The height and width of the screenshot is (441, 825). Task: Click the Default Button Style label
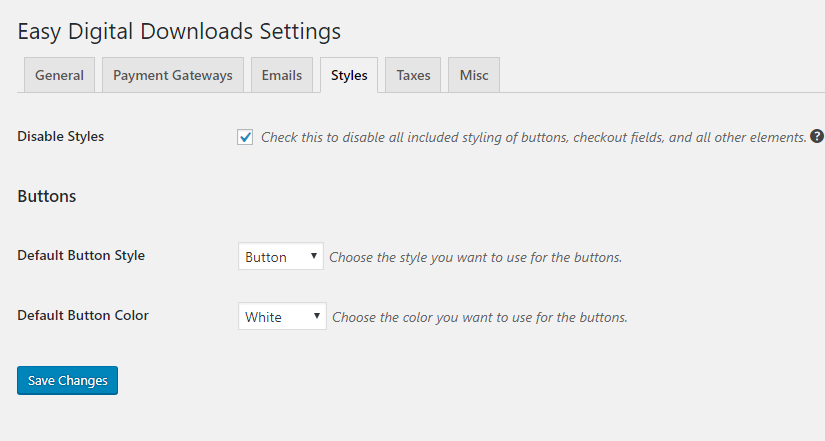[81, 255]
